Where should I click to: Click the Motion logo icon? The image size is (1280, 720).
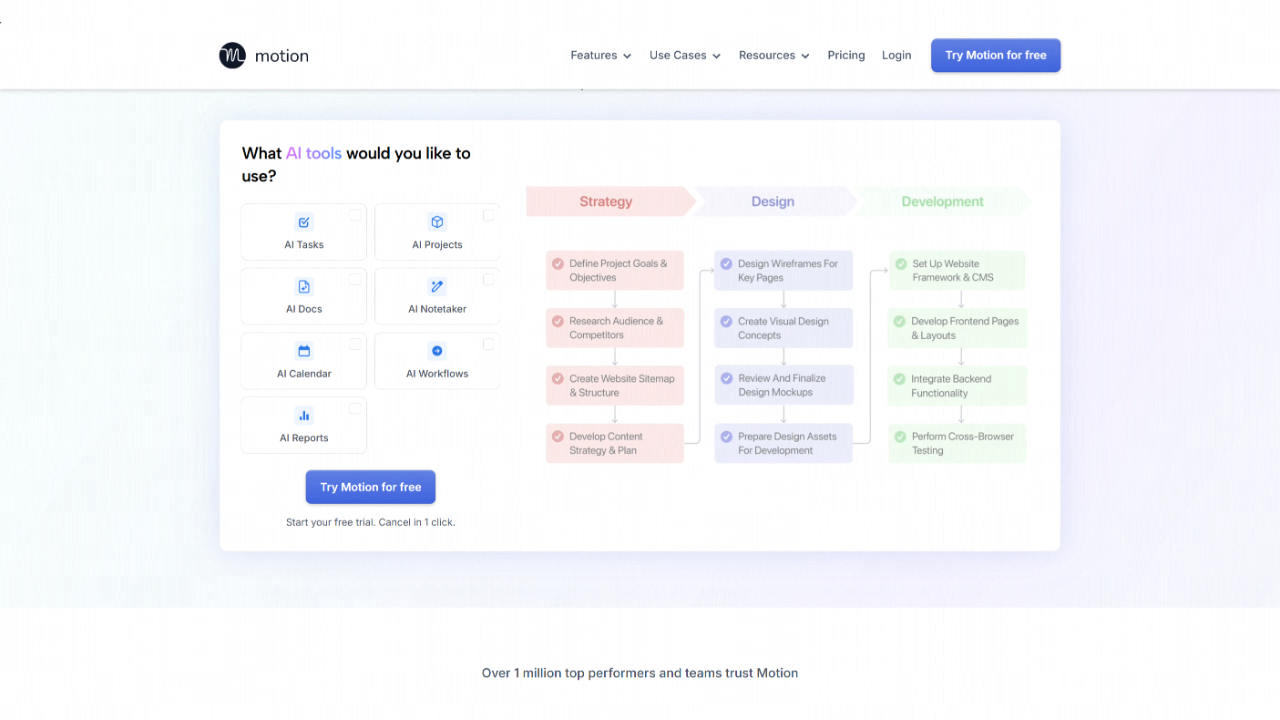coord(232,56)
